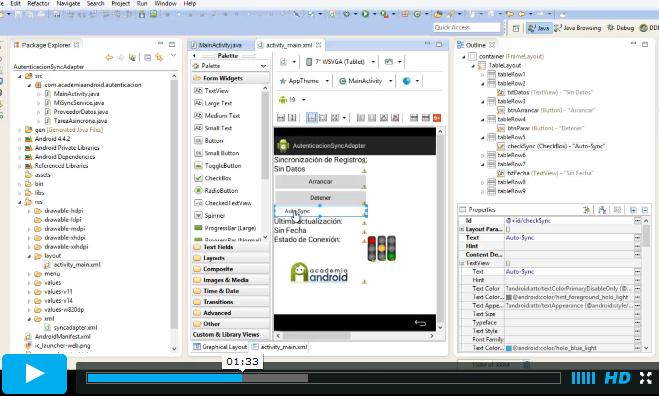Open the screen orientation dropdown
The image size is (659, 396).
[393, 62]
